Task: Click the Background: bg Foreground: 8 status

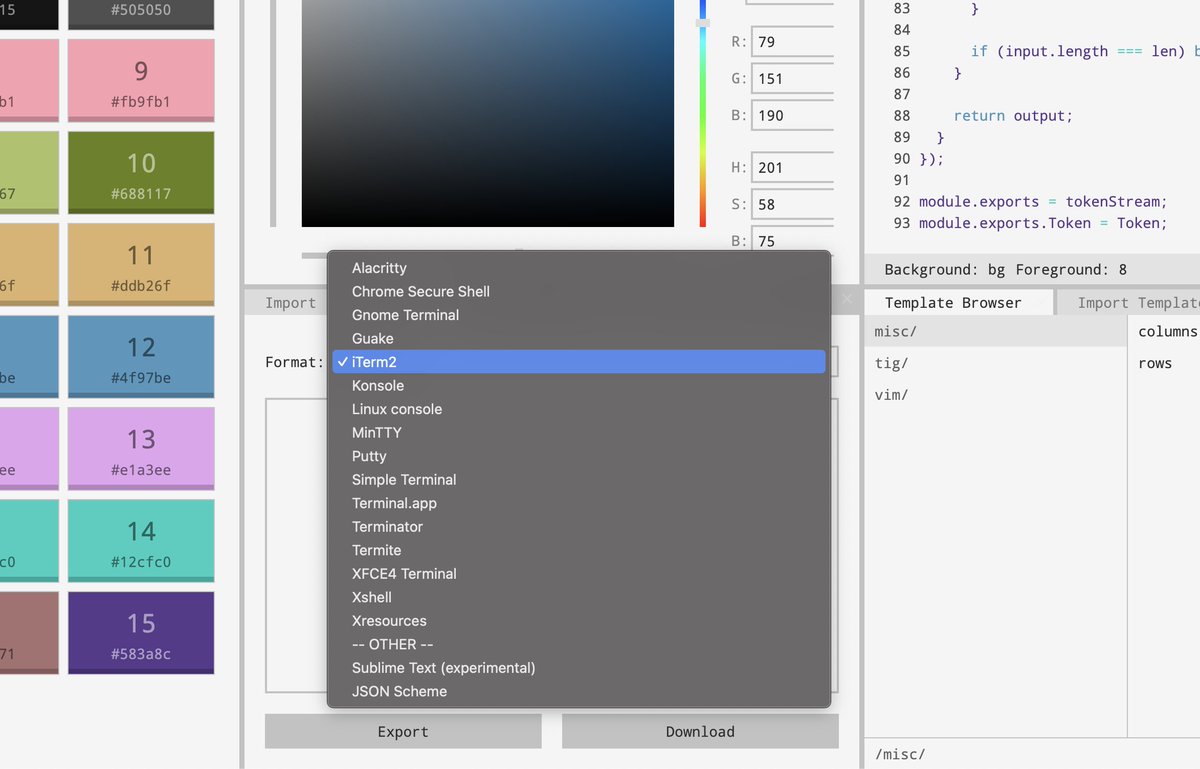Action: tap(1005, 269)
